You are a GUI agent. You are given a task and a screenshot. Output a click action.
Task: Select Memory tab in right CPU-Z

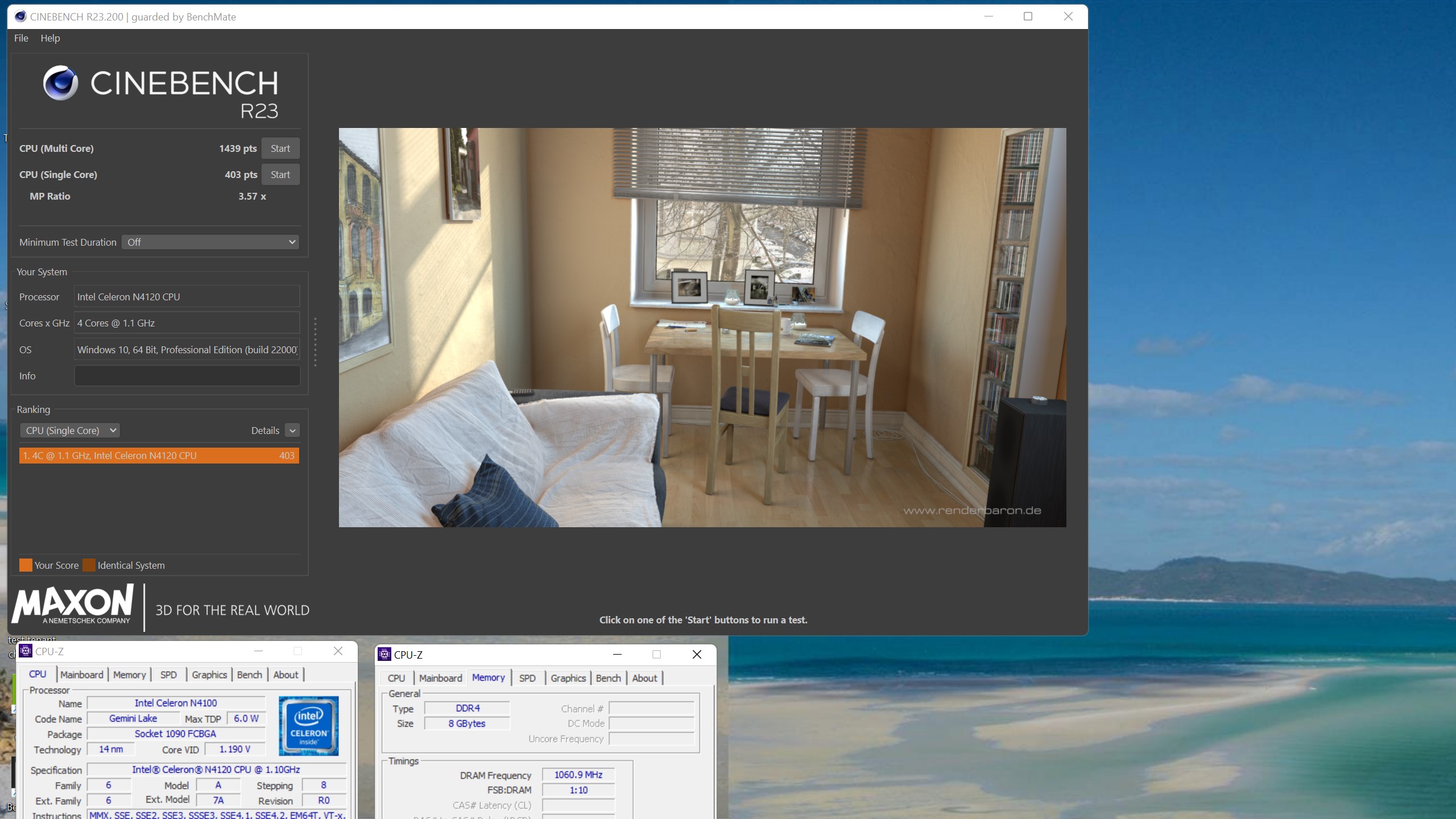point(489,677)
